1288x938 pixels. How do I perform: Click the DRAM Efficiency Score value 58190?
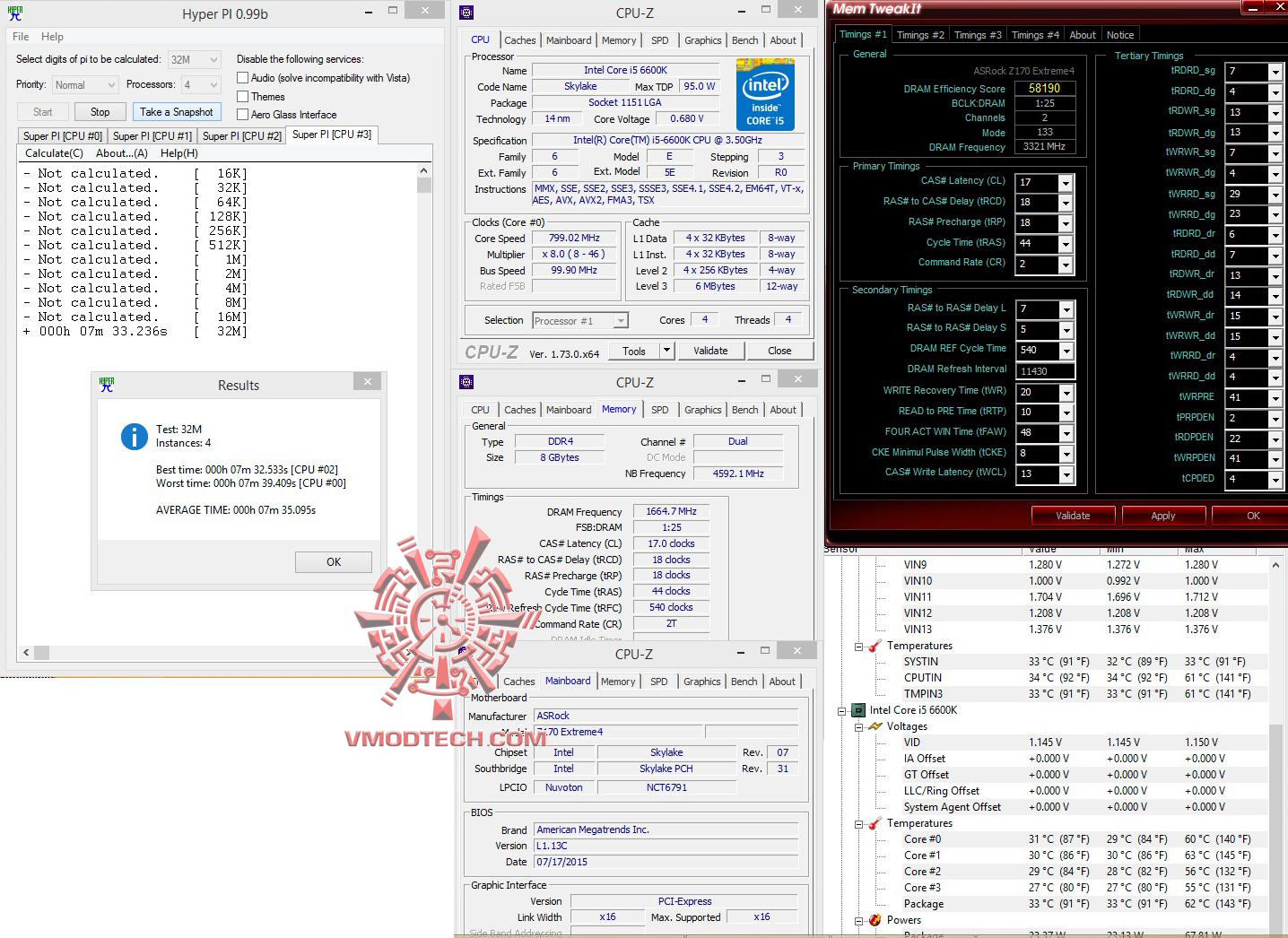click(1045, 88)
